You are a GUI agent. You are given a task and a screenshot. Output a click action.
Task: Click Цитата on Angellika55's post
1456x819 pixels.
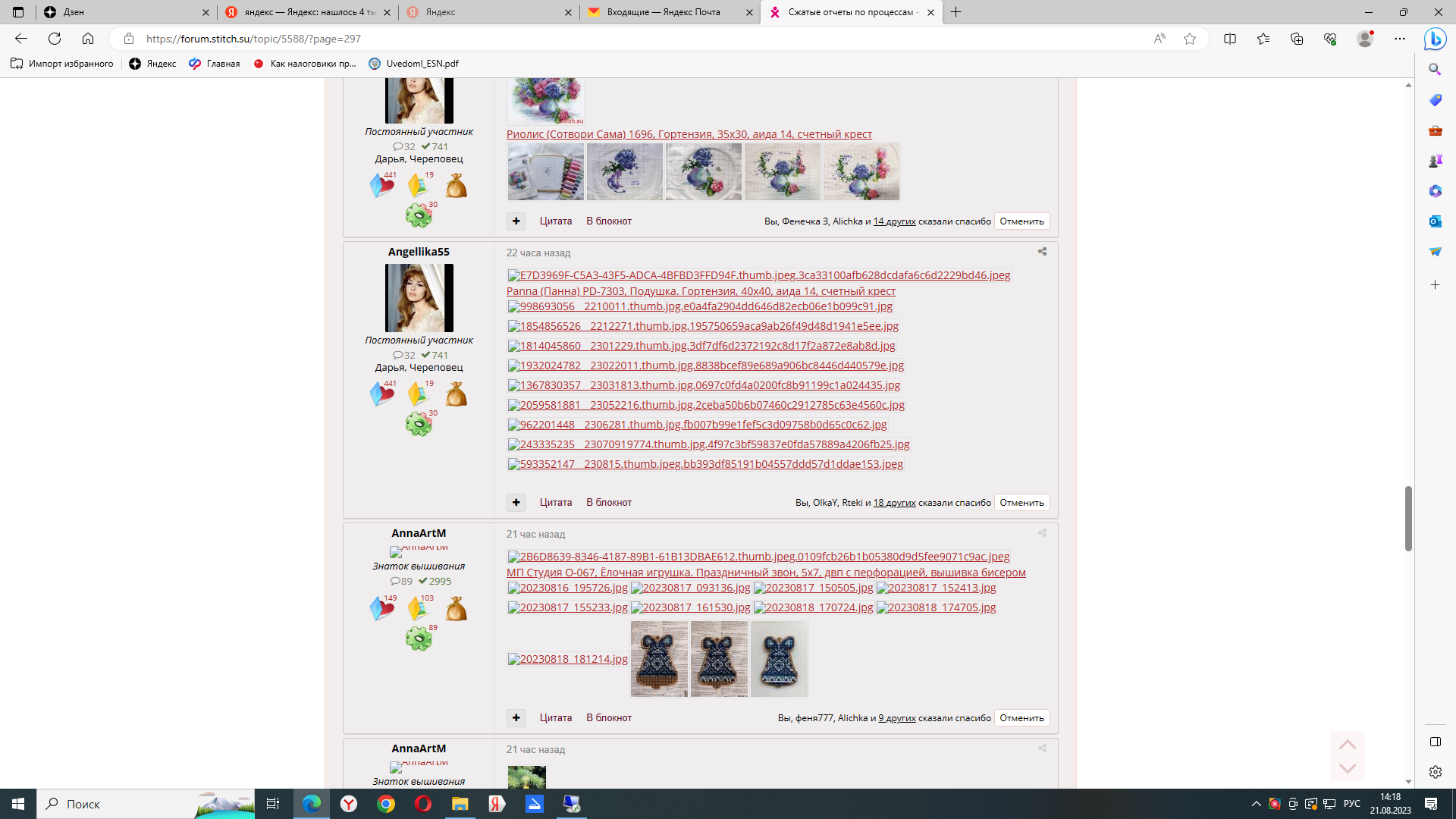point(555,503)
